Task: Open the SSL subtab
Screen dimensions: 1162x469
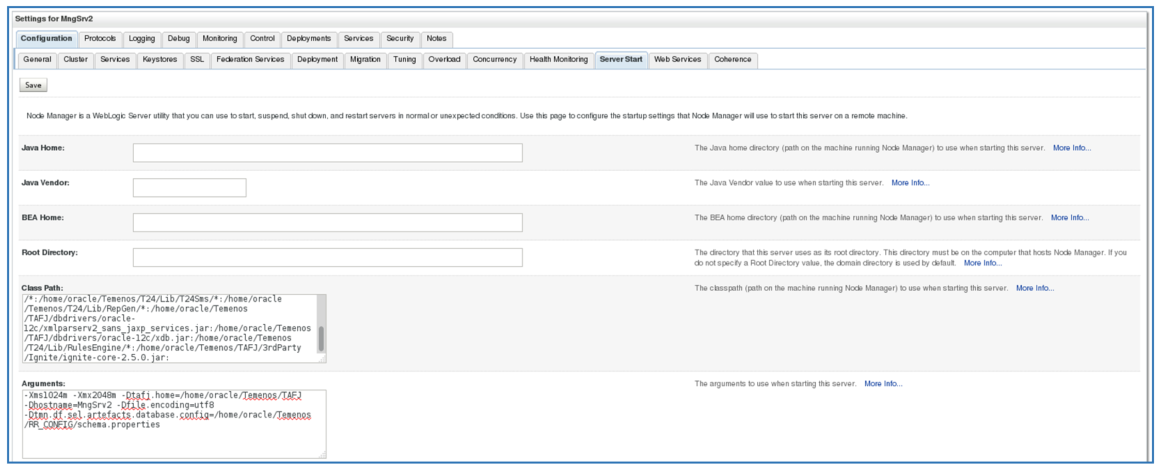Action: 198,60
